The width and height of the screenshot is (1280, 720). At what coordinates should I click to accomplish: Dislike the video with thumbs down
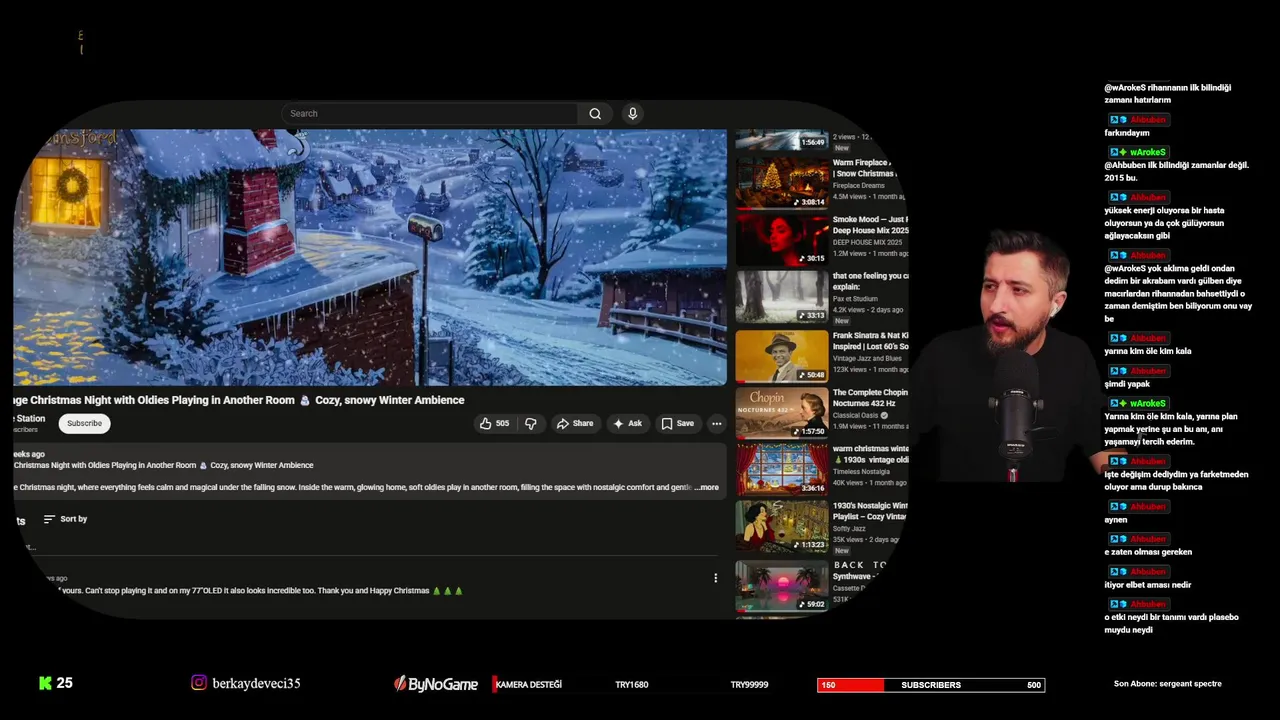[x=531, y=424]
